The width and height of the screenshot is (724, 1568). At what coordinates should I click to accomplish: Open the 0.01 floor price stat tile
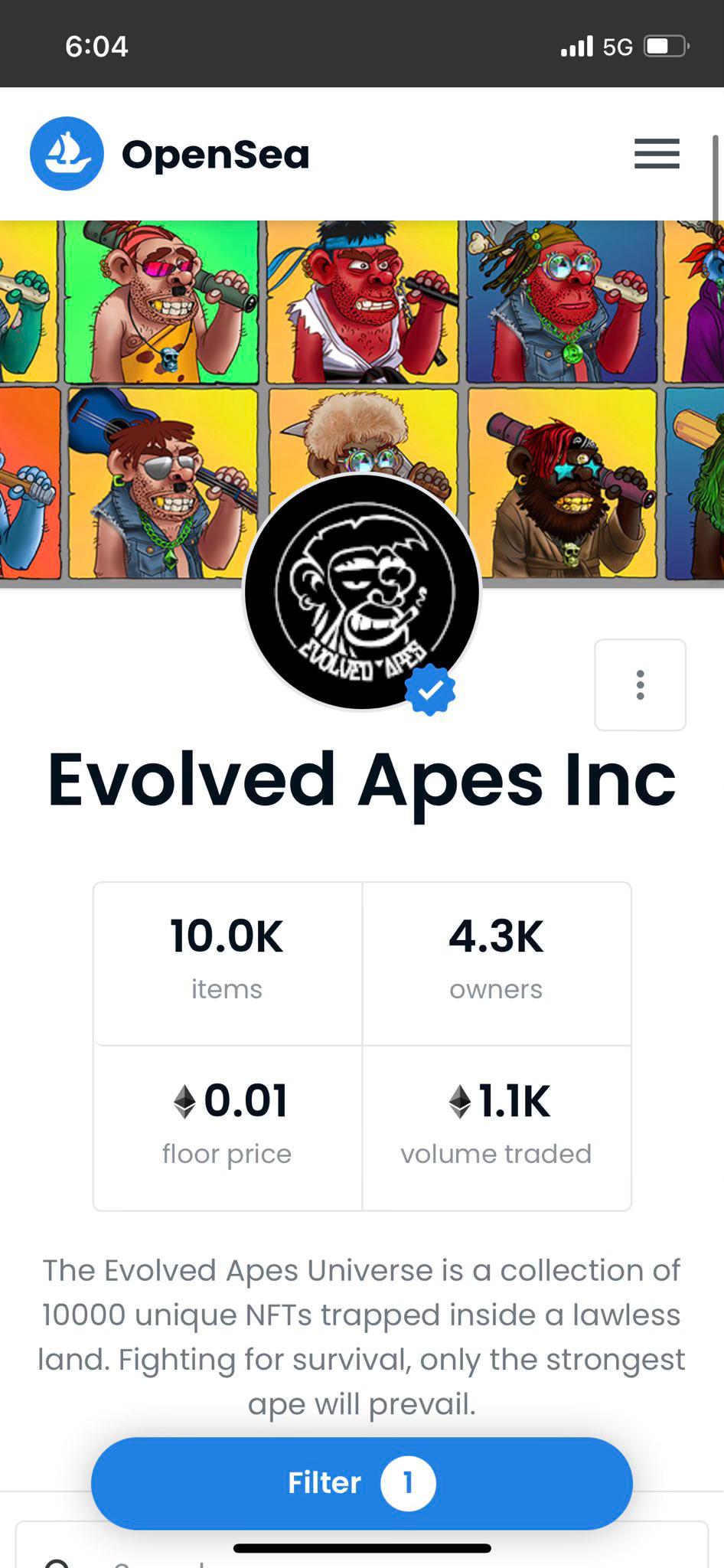coord(227,1128)
